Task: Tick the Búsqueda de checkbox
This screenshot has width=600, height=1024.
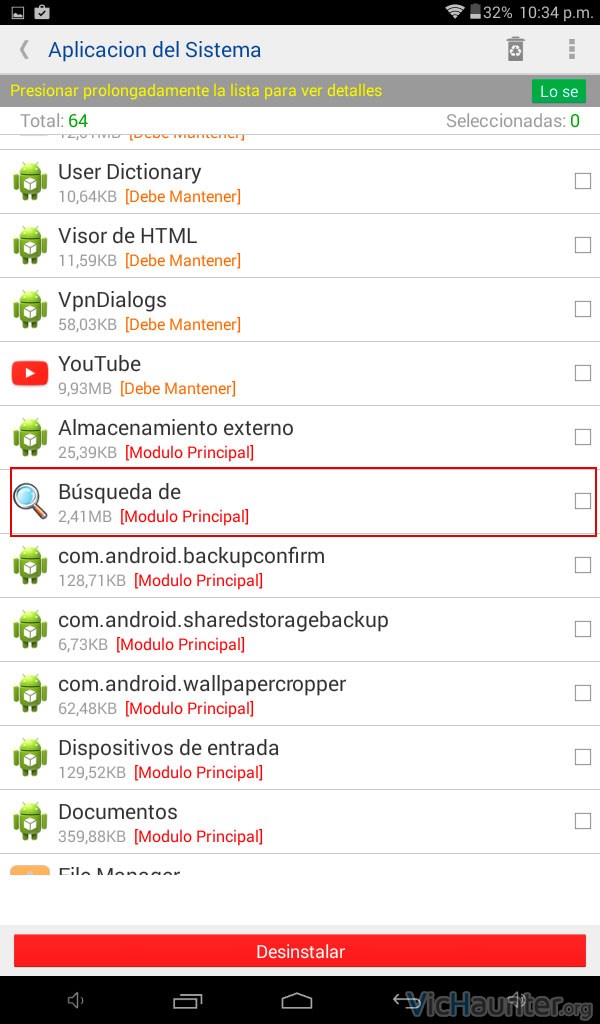Action: tap(582, 501)
